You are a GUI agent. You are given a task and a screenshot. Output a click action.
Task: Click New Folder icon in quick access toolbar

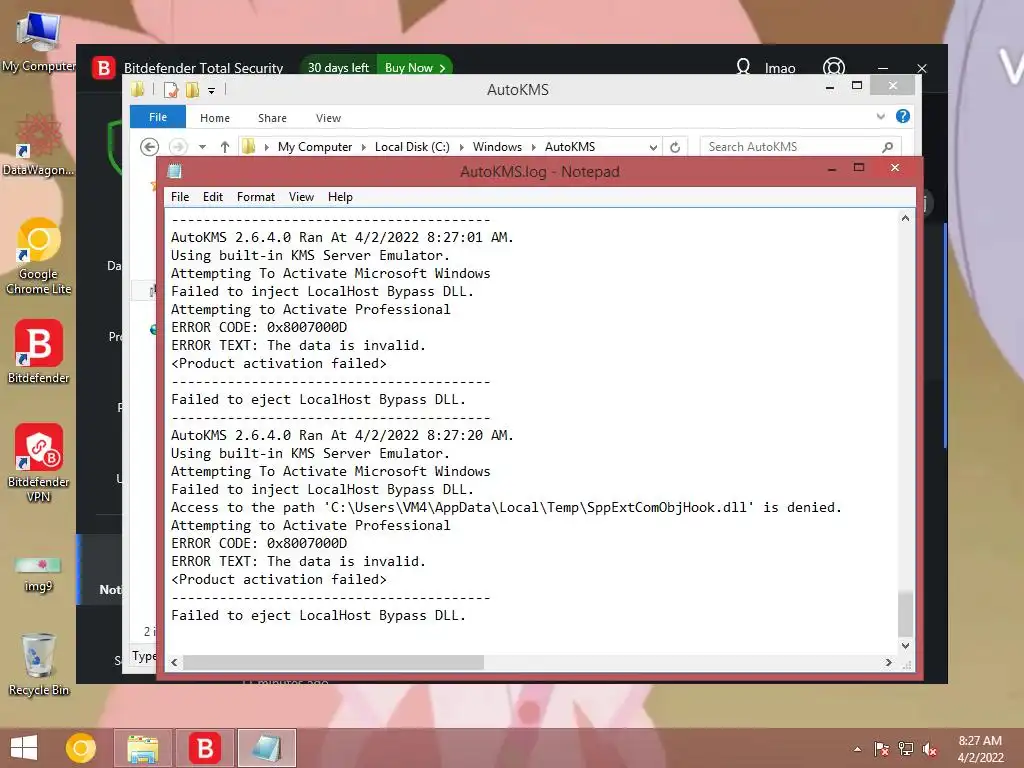(192, 89)
